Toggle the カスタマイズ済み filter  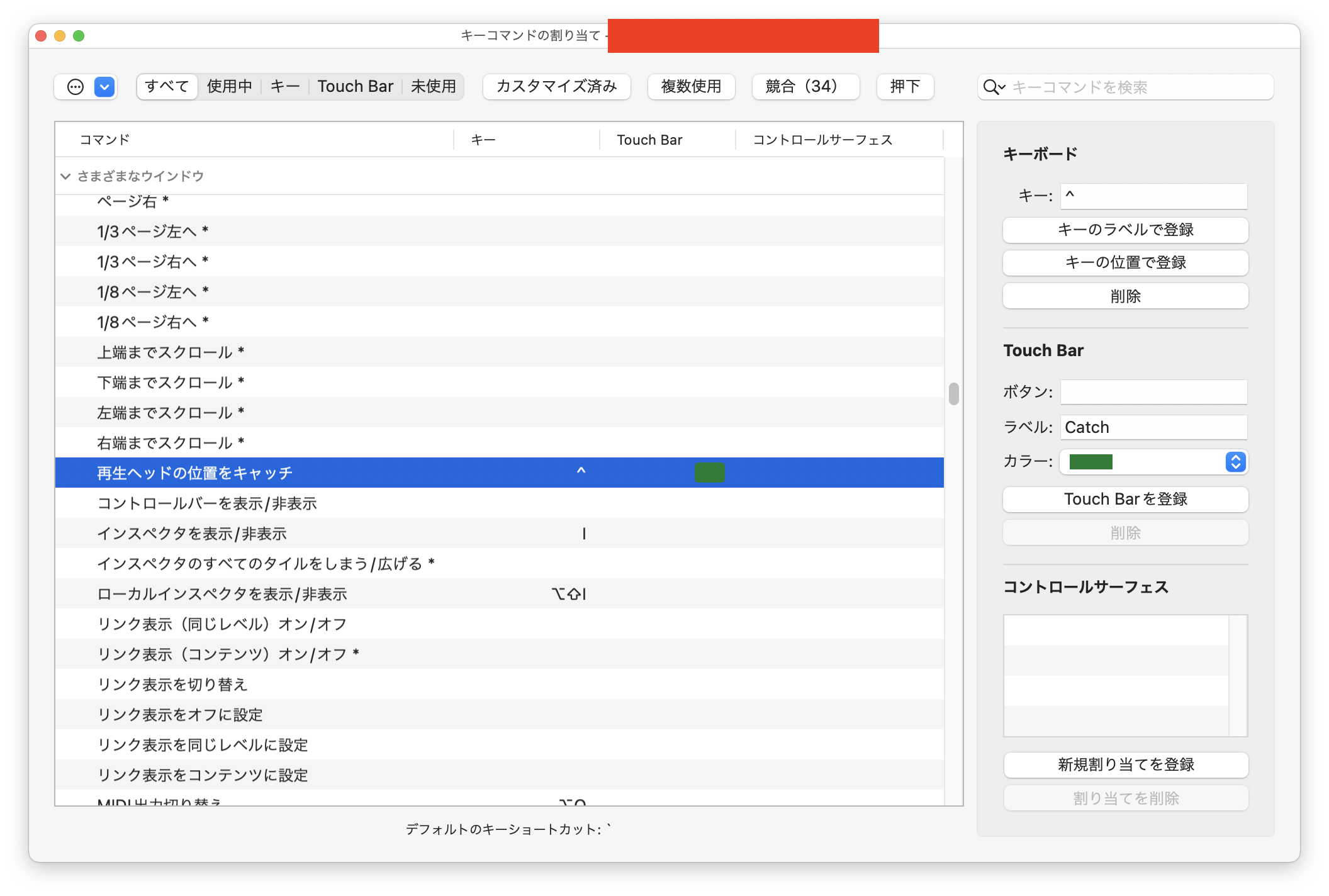pyautogui.click(x=556, y=86)
